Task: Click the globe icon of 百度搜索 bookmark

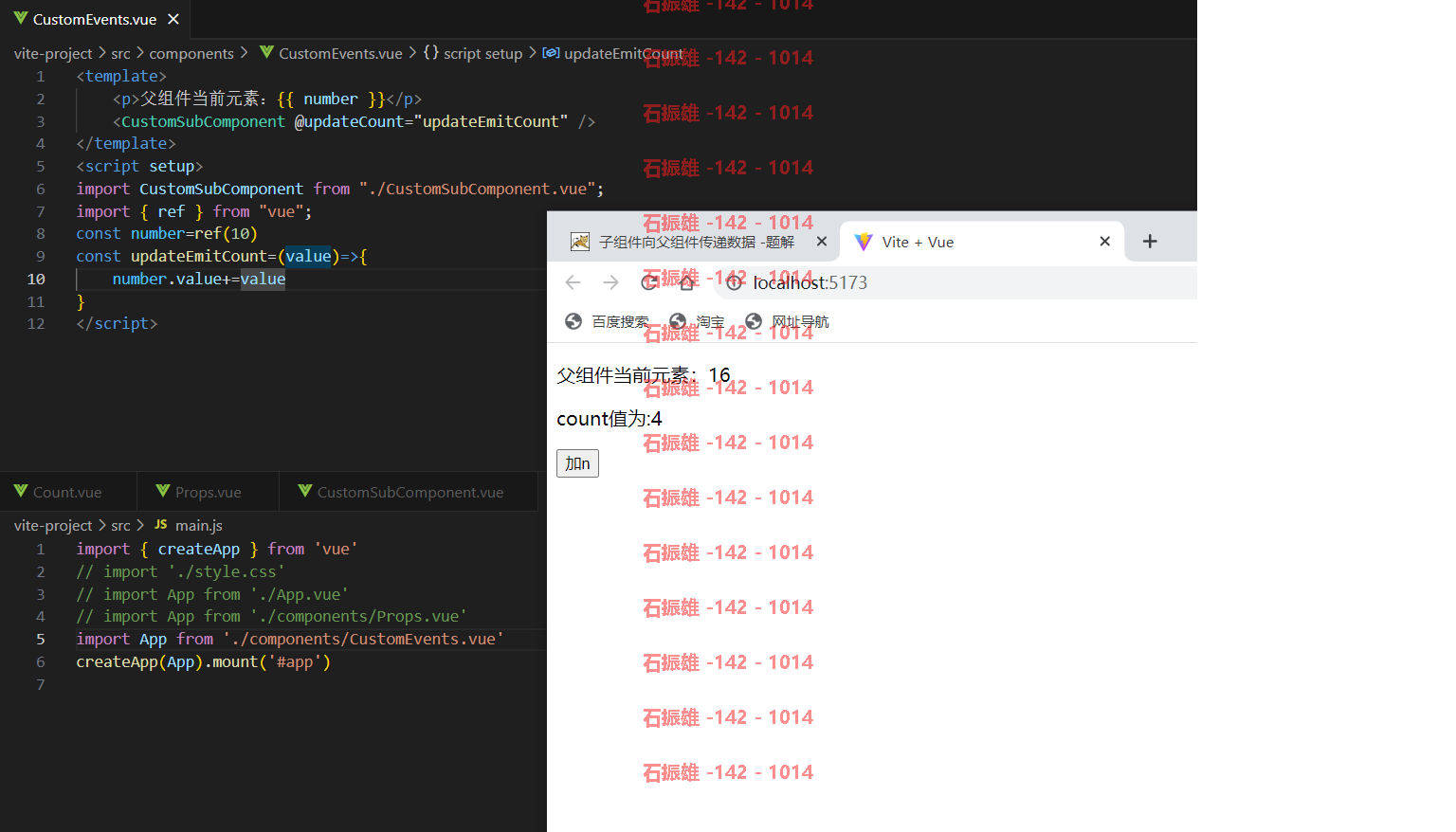Action: (573, 321)
